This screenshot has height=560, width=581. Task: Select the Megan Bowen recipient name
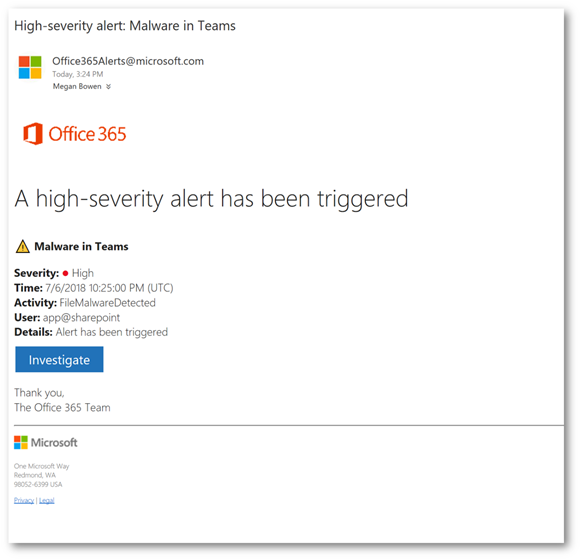77,86
